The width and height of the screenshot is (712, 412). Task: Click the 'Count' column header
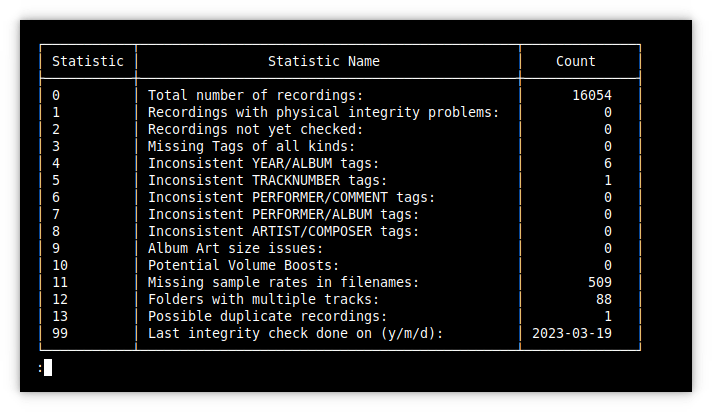click(x=576, y=61)
